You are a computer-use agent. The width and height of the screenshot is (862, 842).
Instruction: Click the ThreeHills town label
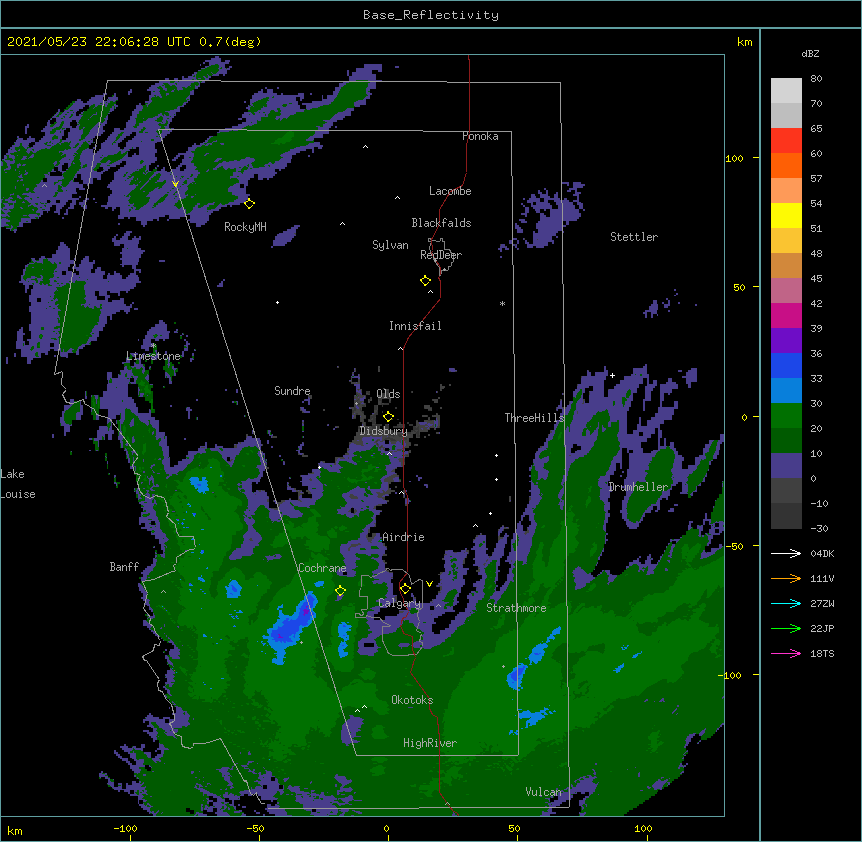pyautogui.click(x=535, y=418)
